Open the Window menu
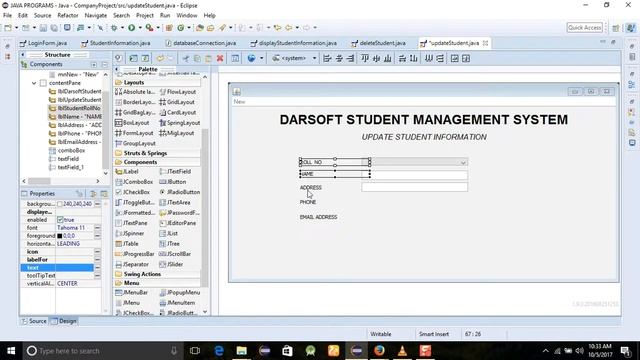The image size is (640, 360). (x=187, y=16)
